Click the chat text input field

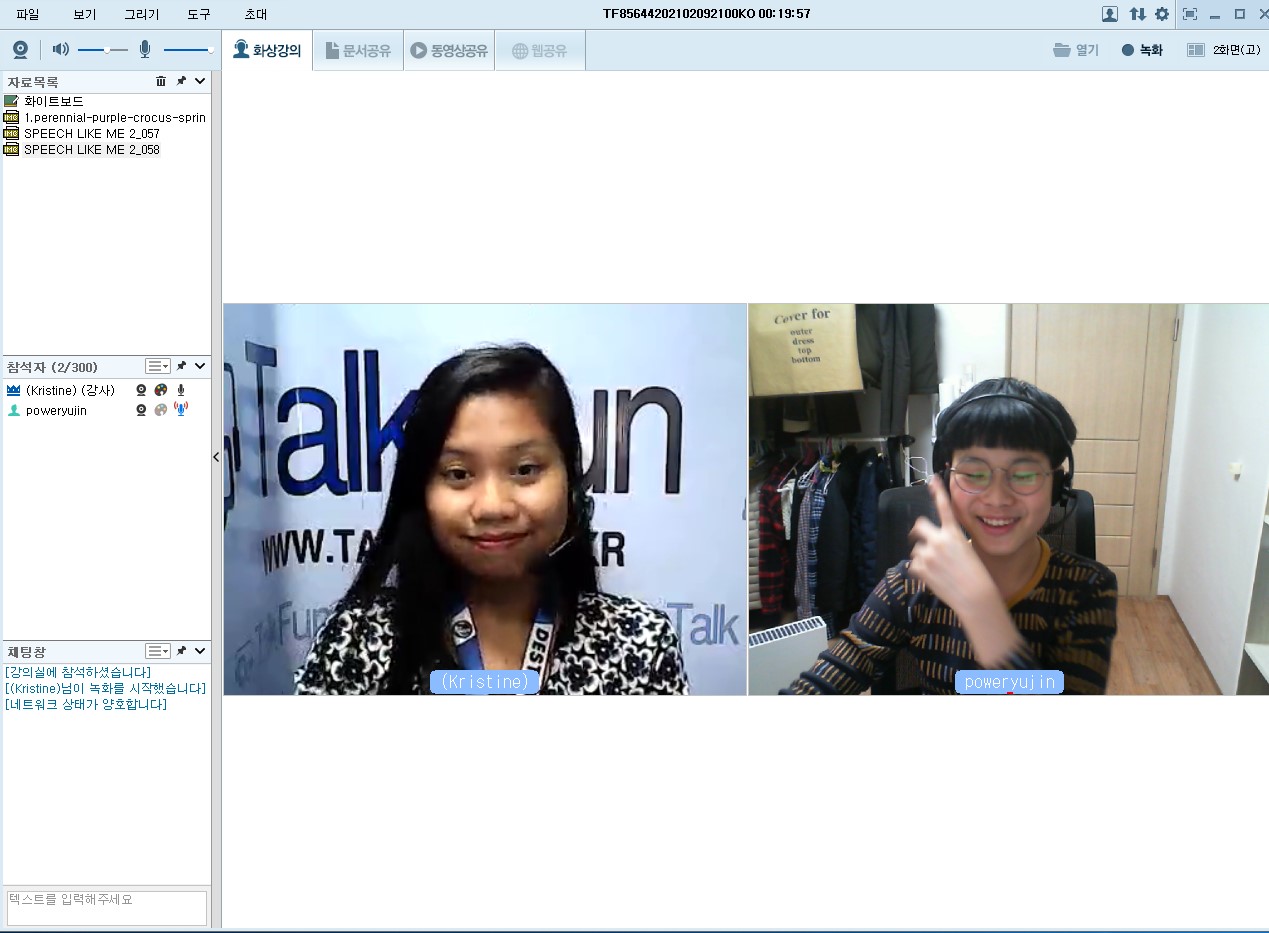pos(106,907)
